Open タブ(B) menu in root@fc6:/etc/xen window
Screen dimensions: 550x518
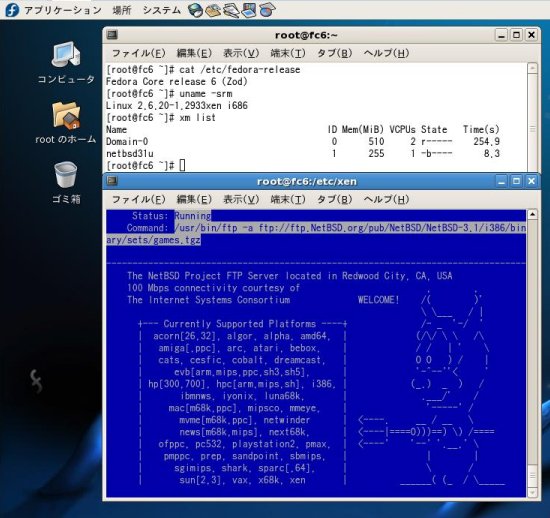click(334, 200)
